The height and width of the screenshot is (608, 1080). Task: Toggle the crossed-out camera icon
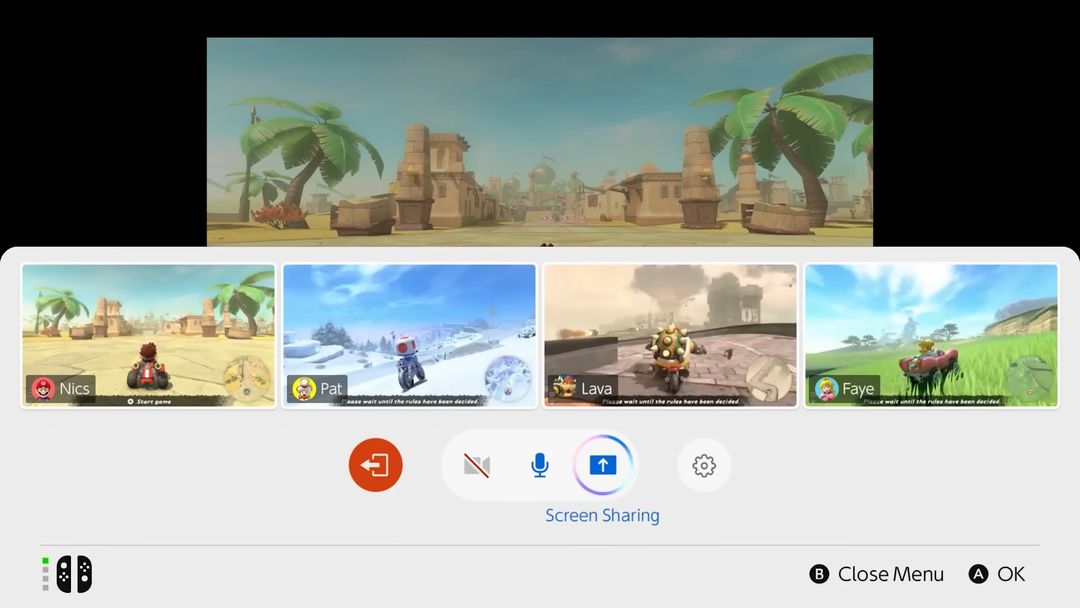click(477, 465)
